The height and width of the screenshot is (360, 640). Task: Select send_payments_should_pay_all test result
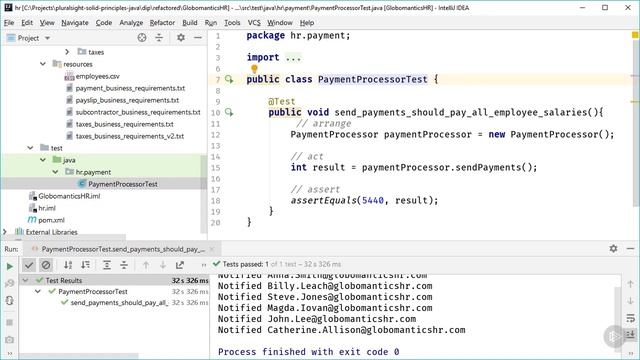pyautogui.click(x=119, y=302)
